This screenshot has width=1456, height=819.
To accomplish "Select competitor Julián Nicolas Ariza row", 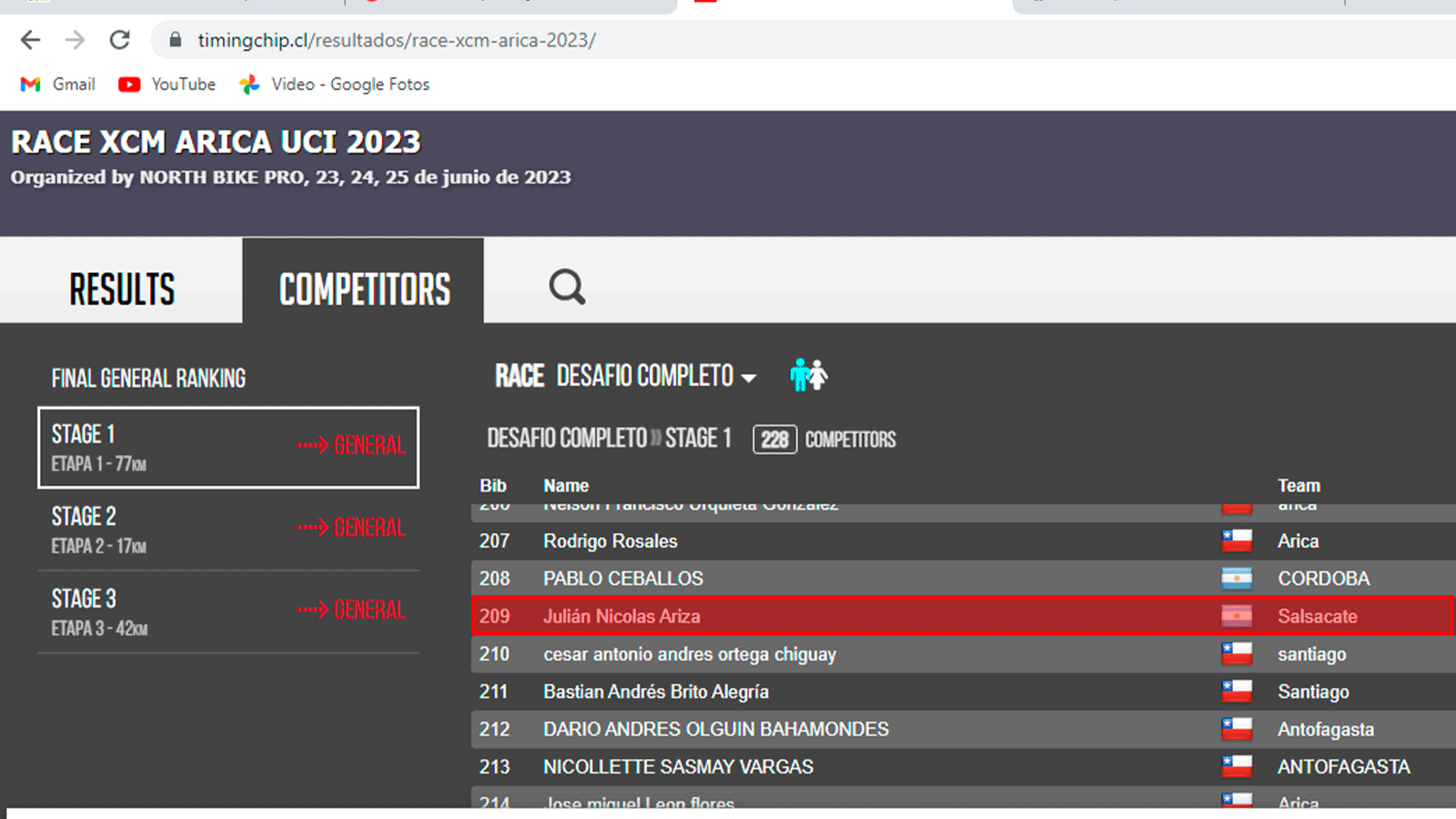I will (622, 616).
